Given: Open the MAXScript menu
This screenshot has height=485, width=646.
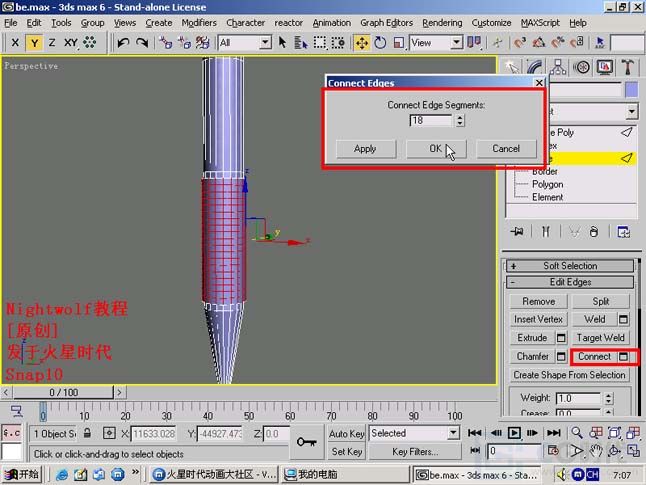Looking at the screenshot, I should (x=540, y=23).
